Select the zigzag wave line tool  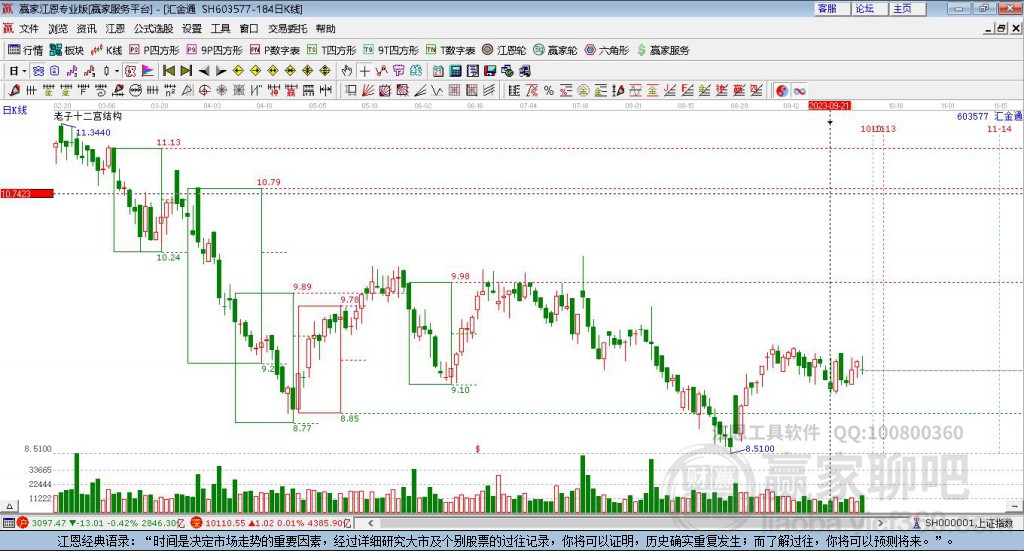[x=437, y=90]
